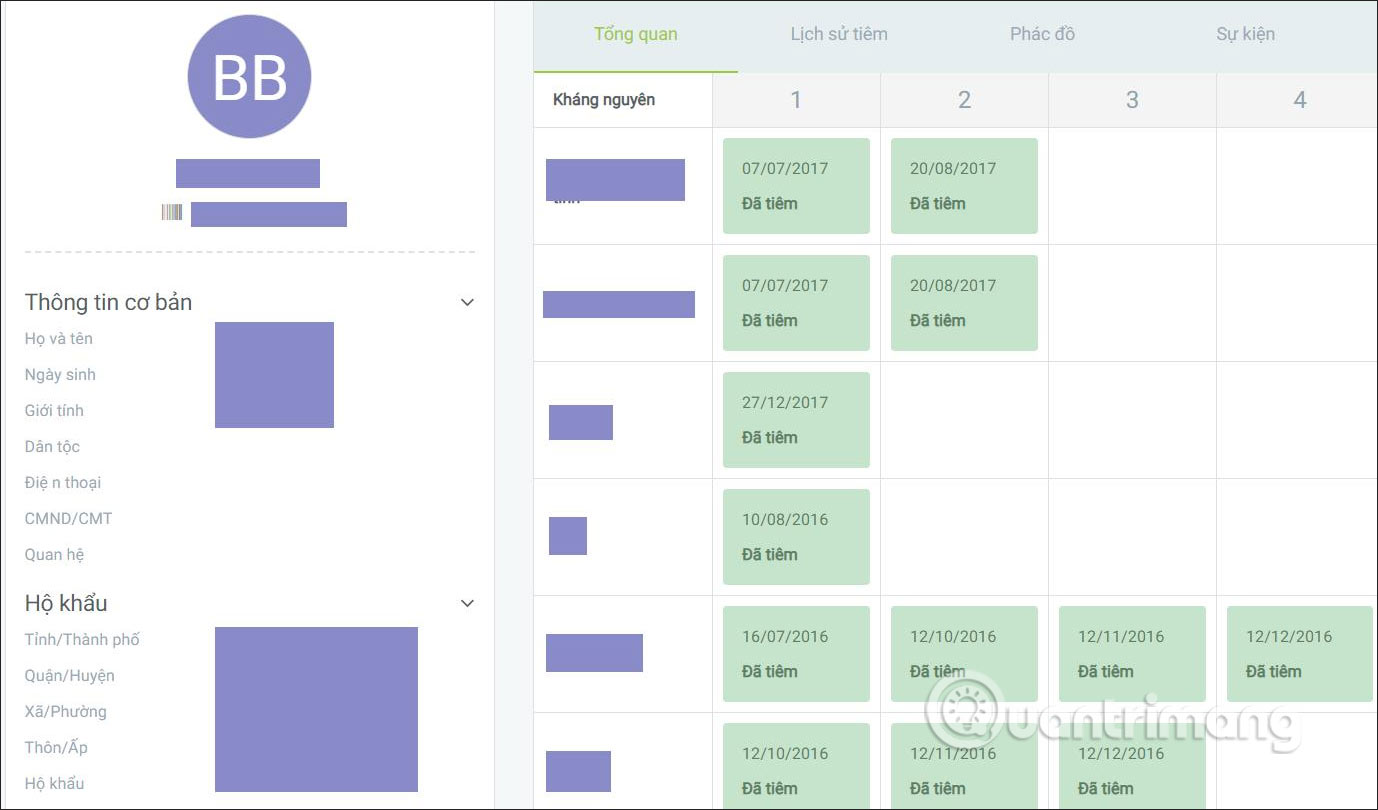The width and height of the screenshot is (1378, 810).
Task: Select the 27/12/2017 vaccination card
Action: click(x=796, y=420)
